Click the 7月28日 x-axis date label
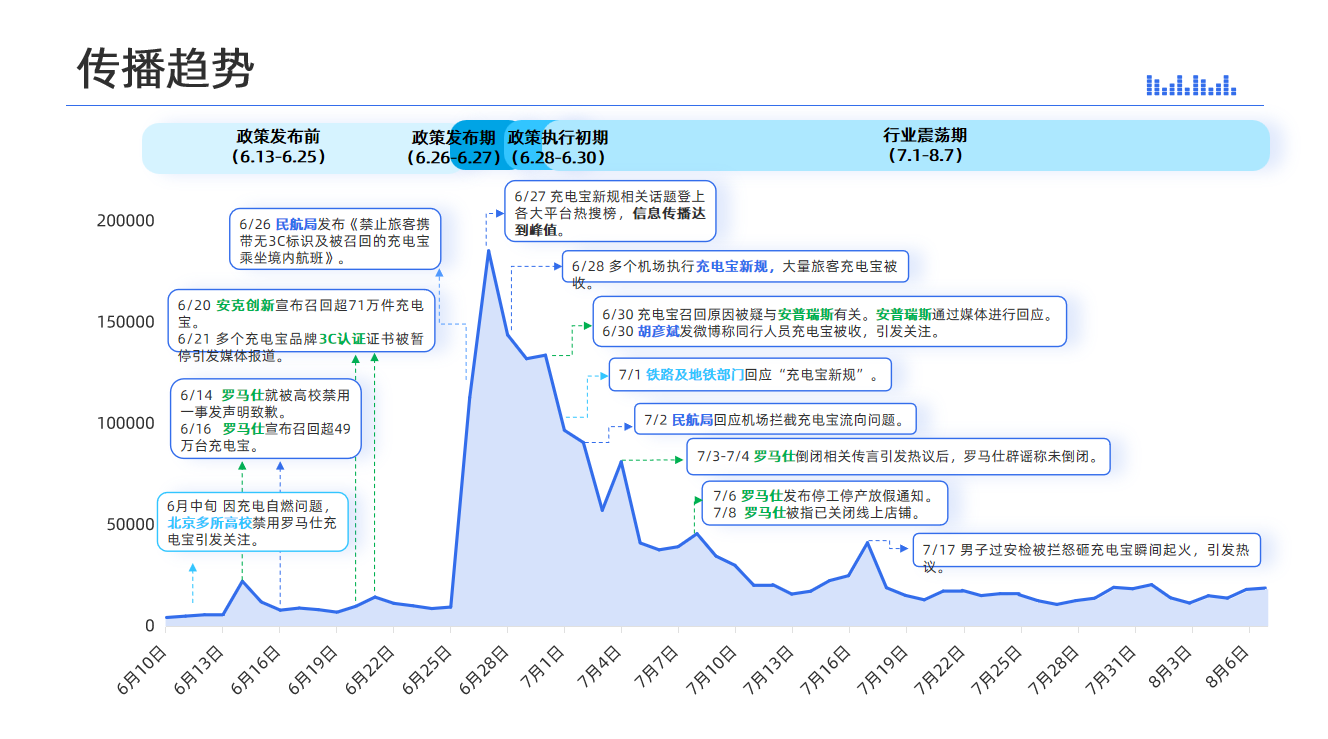 coord(1053,670)
